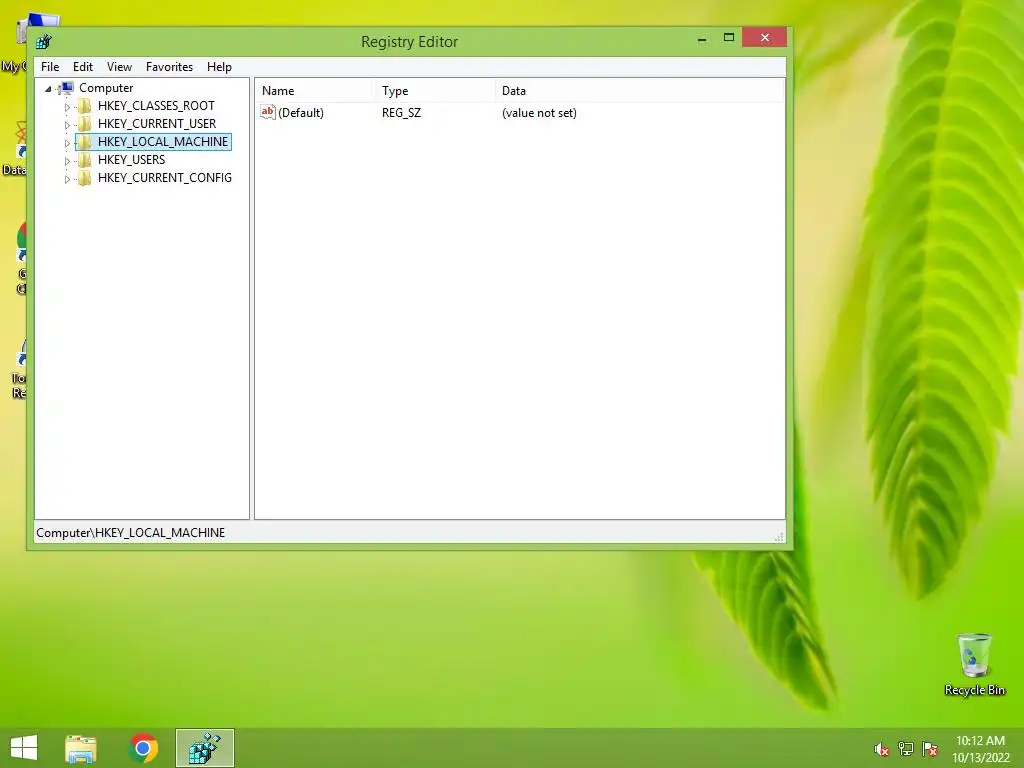This screenshot has width=1024, height=768.
Task: Click the muted volume tray icon
Action: tap(882, 749)
